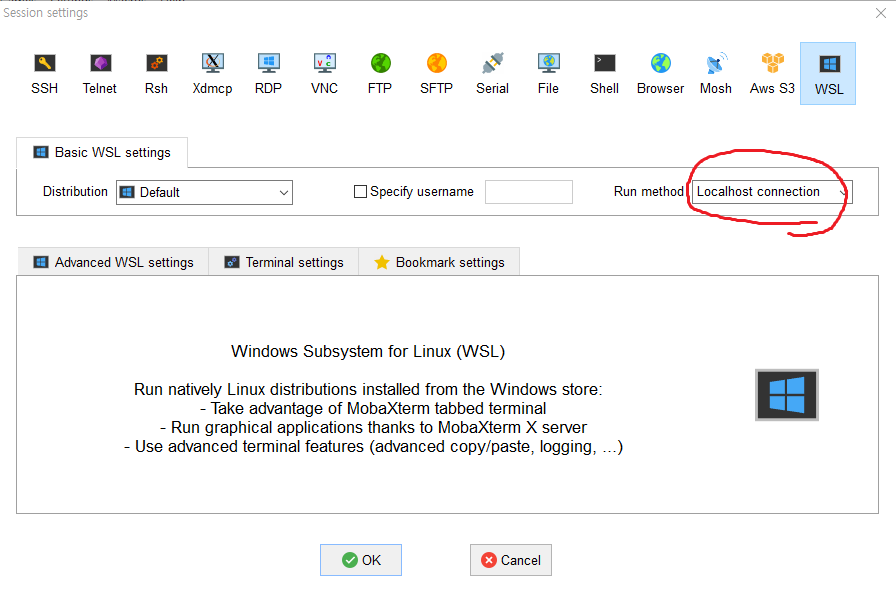This screenshot has height=603, width=896.
Task: Pick the Rsh session type
Action: coord(156,74)
